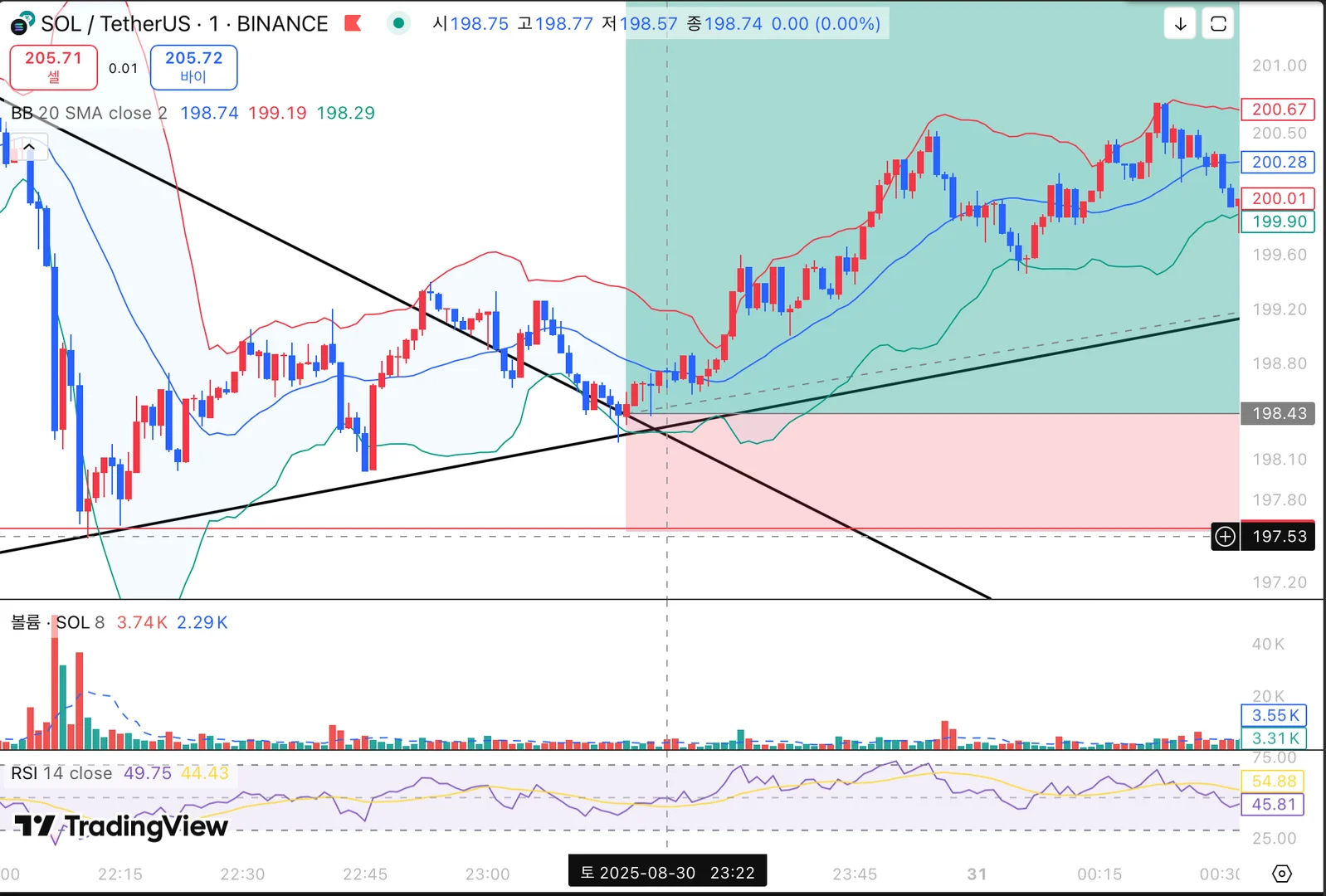Select the 볼륨 · SOL 8 volume legend

click(57, 622)
